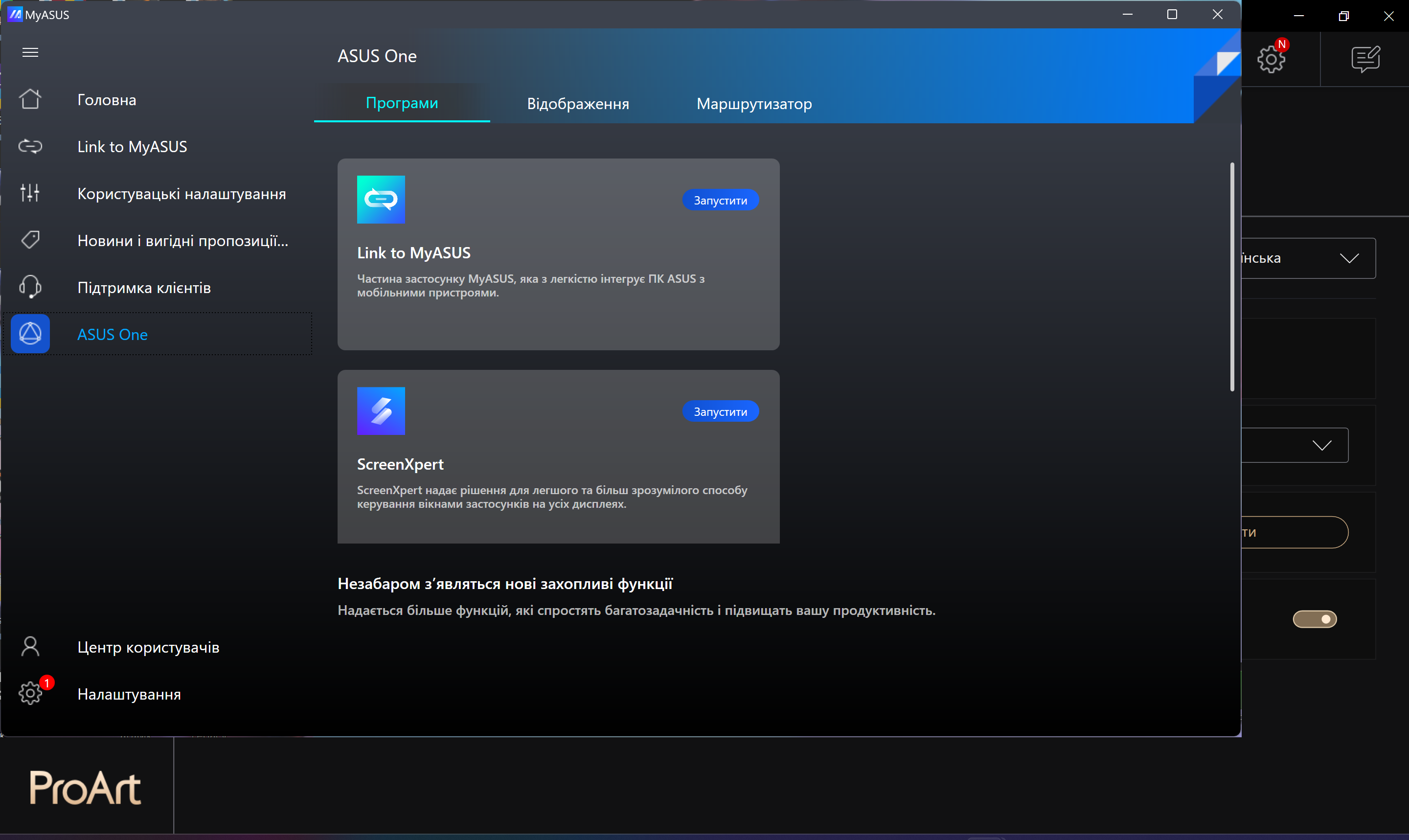Open the feedback chat-edit icon top right
The width and height of the screenshot is (1409, 840).
(1365, 58)
